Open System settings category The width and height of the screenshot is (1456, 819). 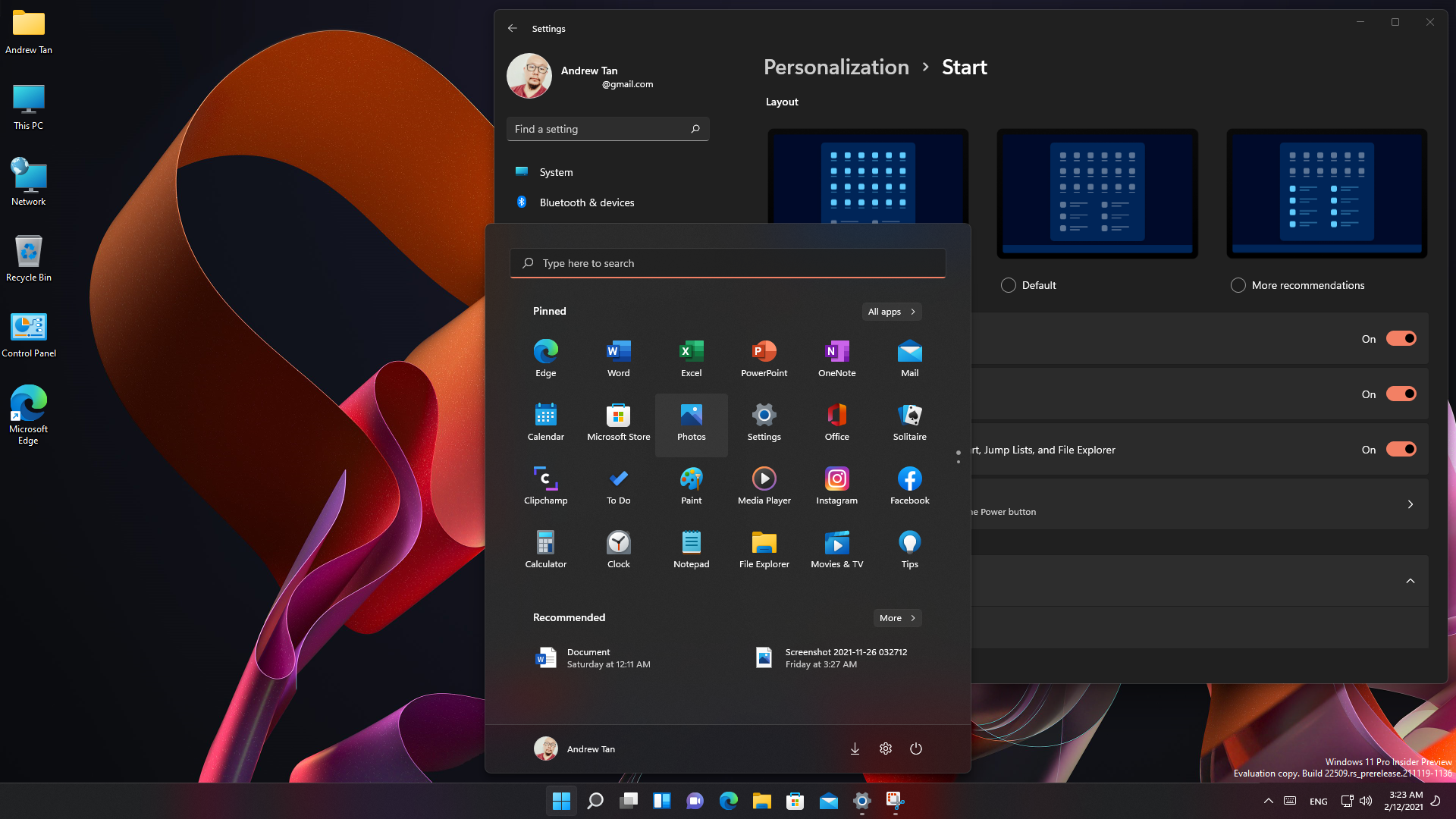coord(556,172)
